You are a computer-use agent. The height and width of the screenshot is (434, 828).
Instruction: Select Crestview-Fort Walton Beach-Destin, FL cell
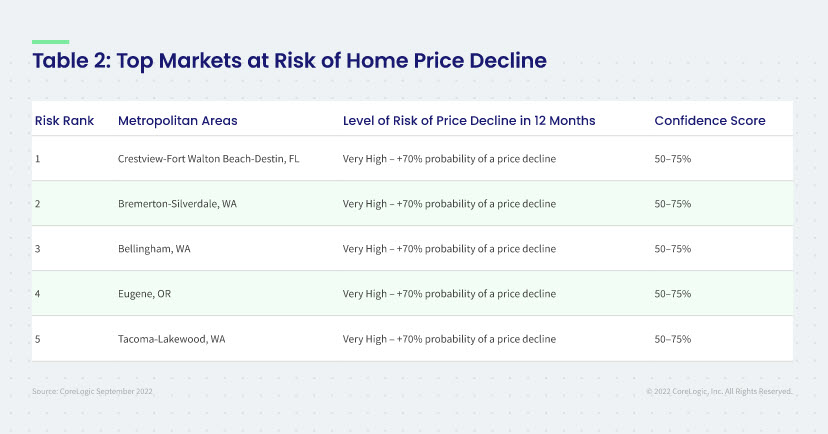point(209,158)
